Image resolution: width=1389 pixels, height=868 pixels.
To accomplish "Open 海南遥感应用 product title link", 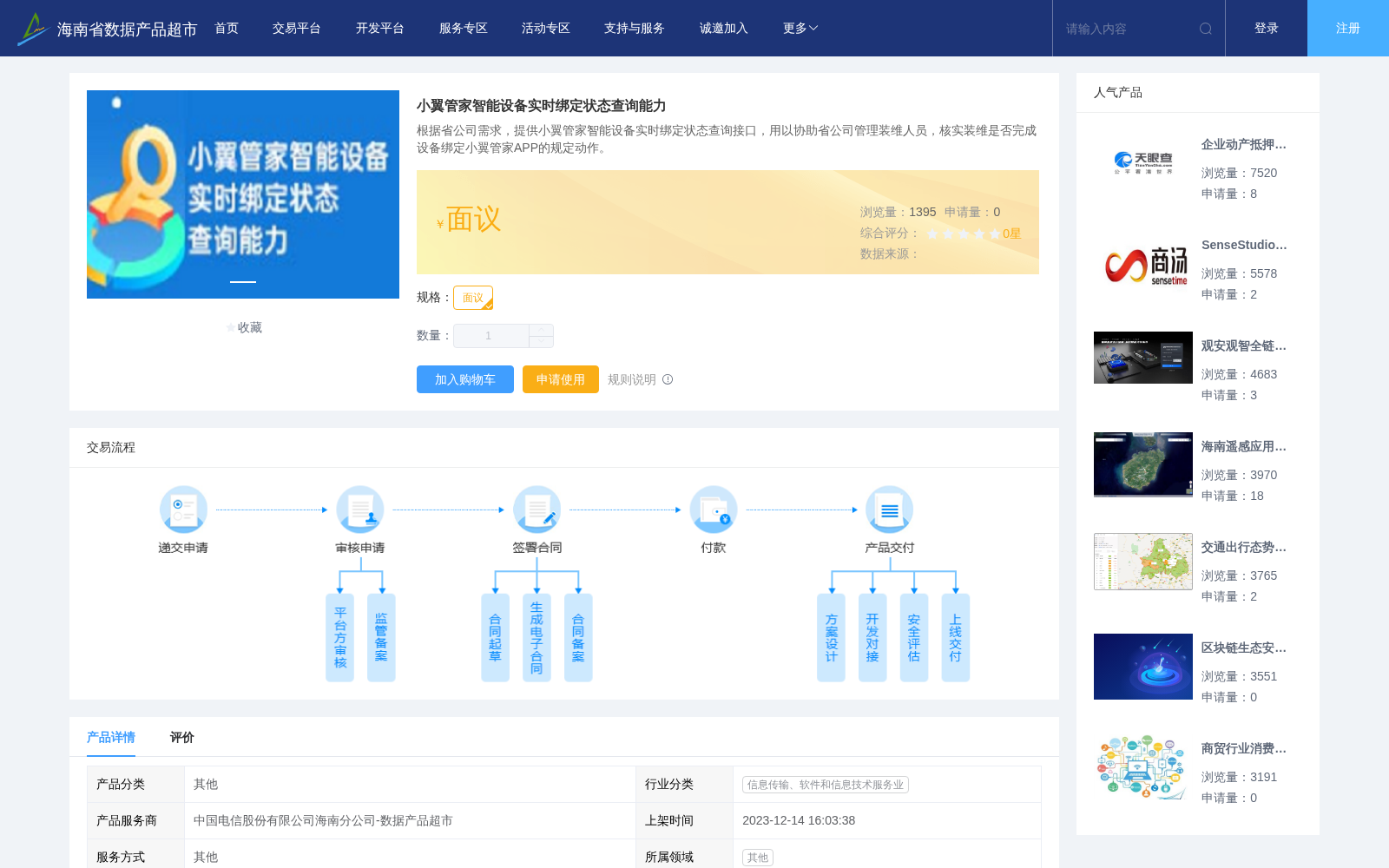I will click(1244, 446).
